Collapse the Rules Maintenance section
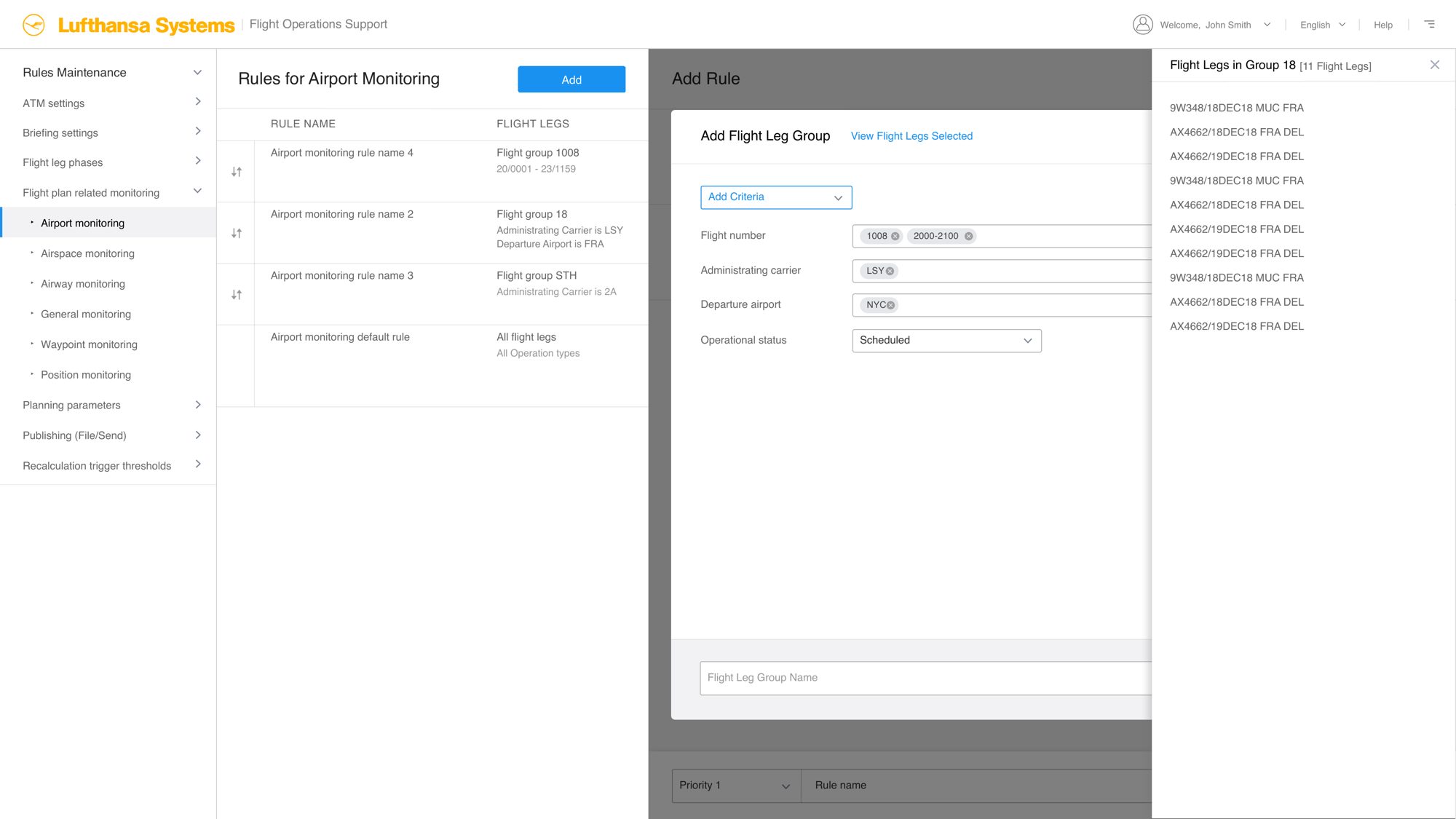 tap(197, 72)
